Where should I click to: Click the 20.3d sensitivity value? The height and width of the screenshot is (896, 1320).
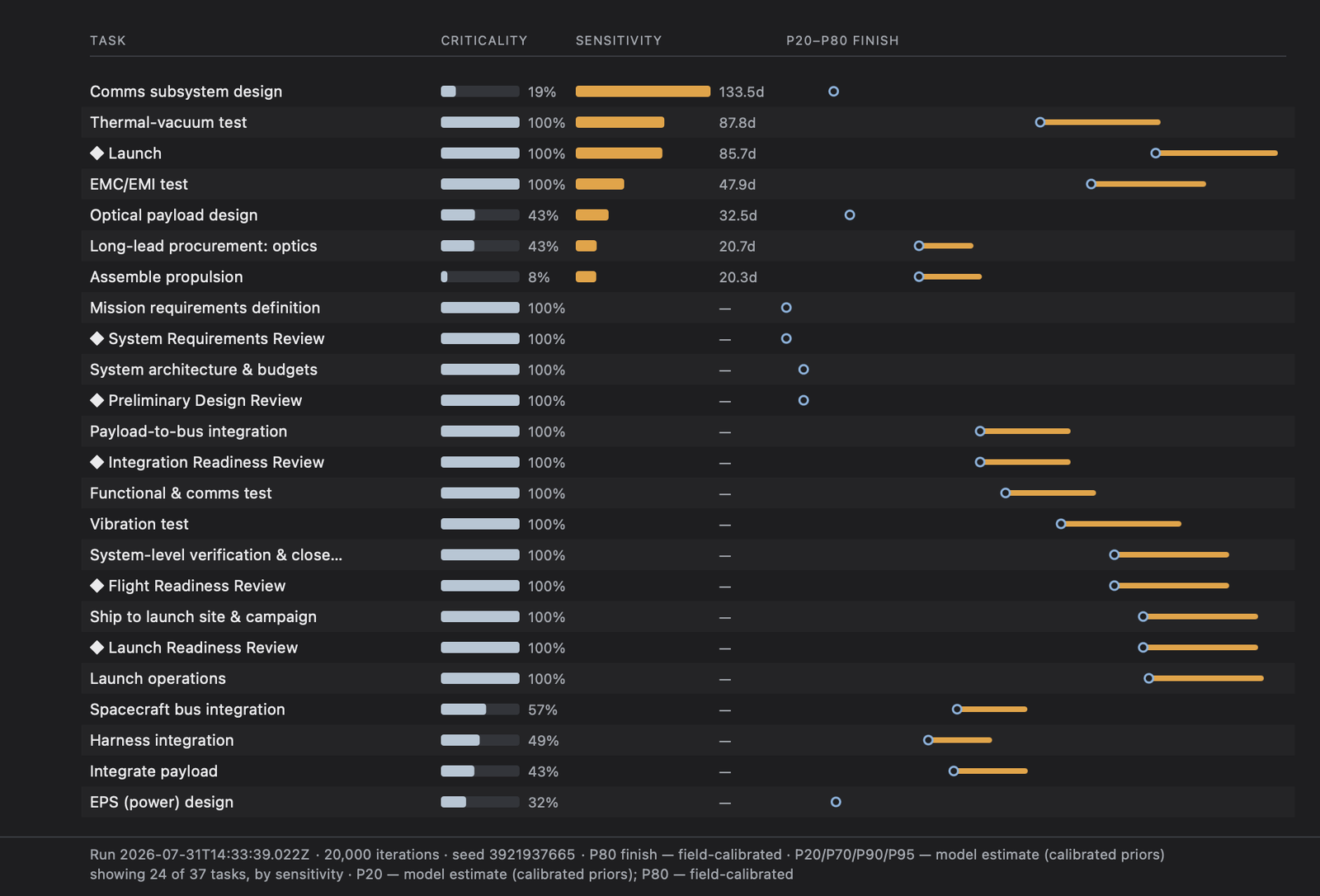(x=738, y=277)
